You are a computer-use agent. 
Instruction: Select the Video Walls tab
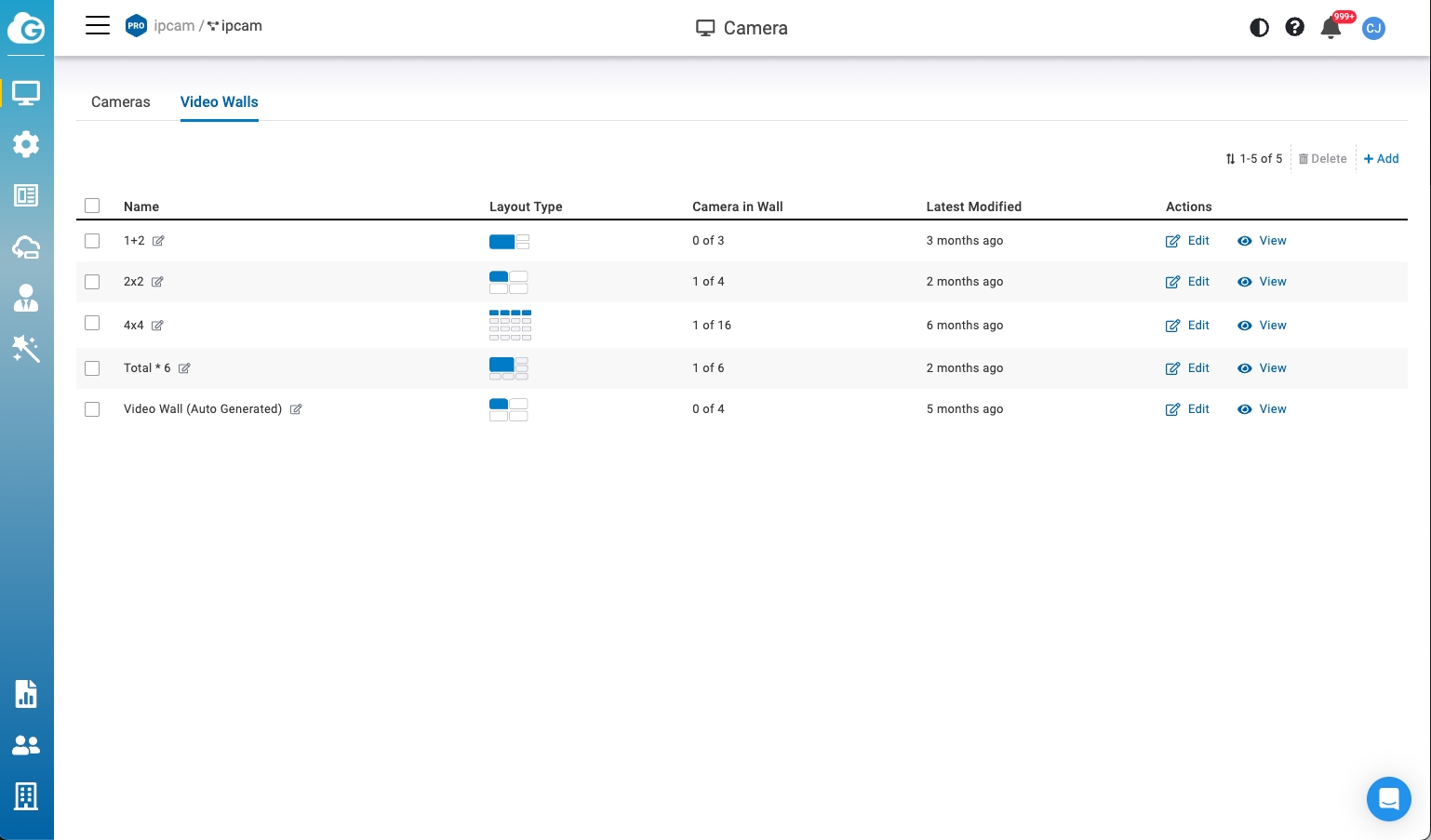219,102
